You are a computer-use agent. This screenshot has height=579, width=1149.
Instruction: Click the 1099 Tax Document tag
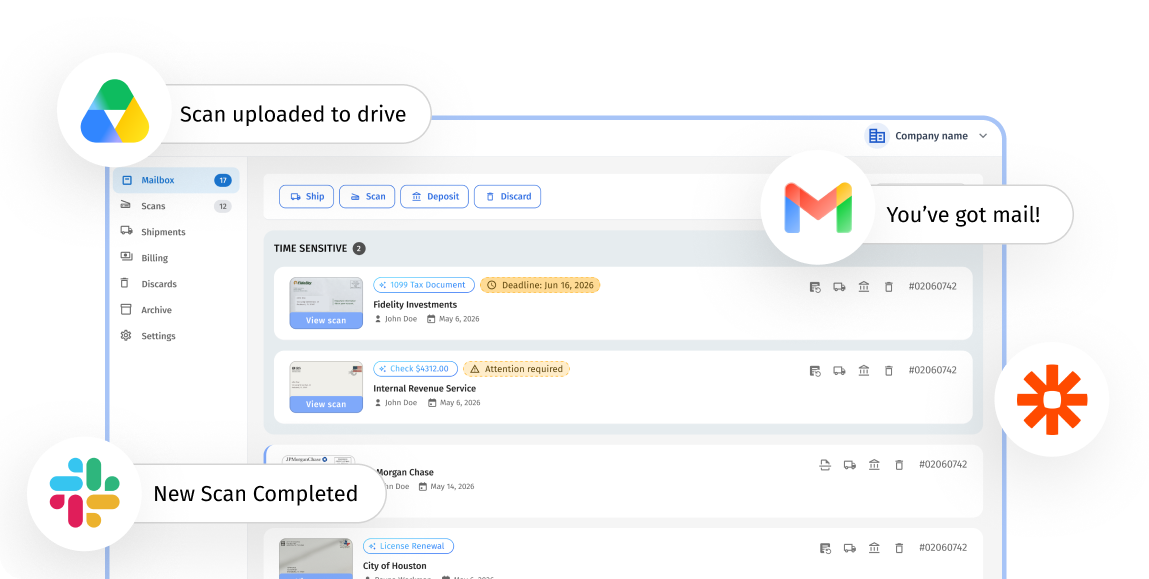click(424, 285)
